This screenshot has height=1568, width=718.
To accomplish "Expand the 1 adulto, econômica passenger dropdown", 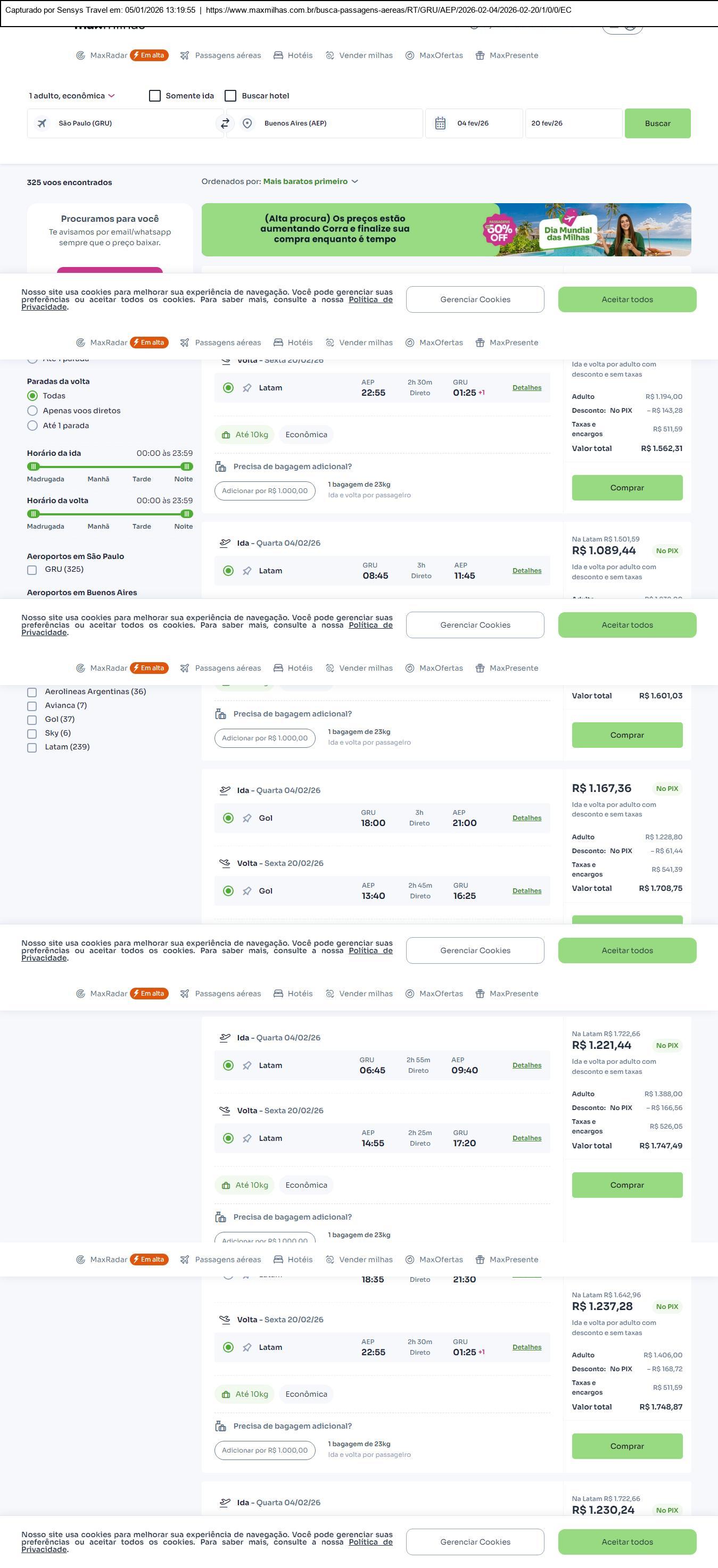I will (72, 96).
